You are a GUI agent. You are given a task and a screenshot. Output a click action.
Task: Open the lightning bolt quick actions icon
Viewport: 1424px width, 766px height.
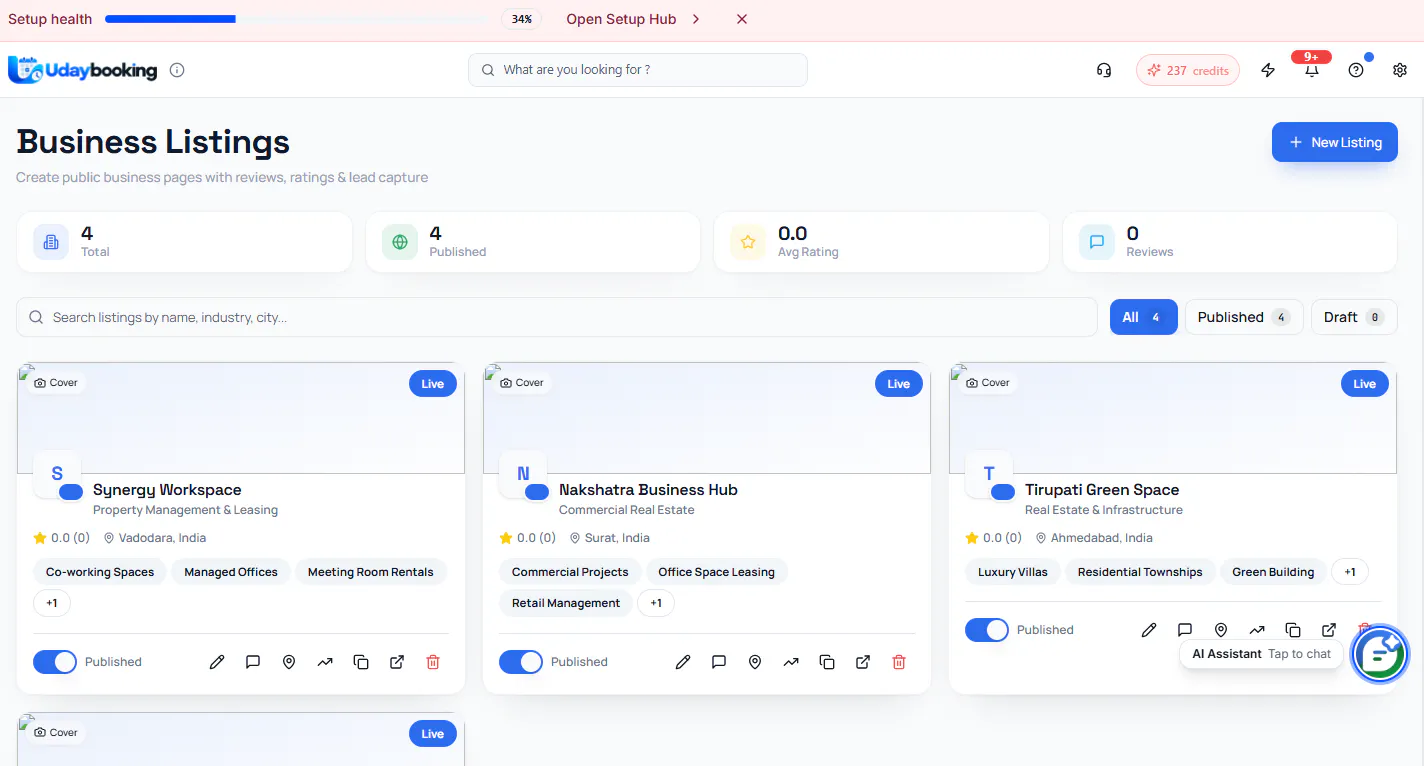pos(1268,70)
